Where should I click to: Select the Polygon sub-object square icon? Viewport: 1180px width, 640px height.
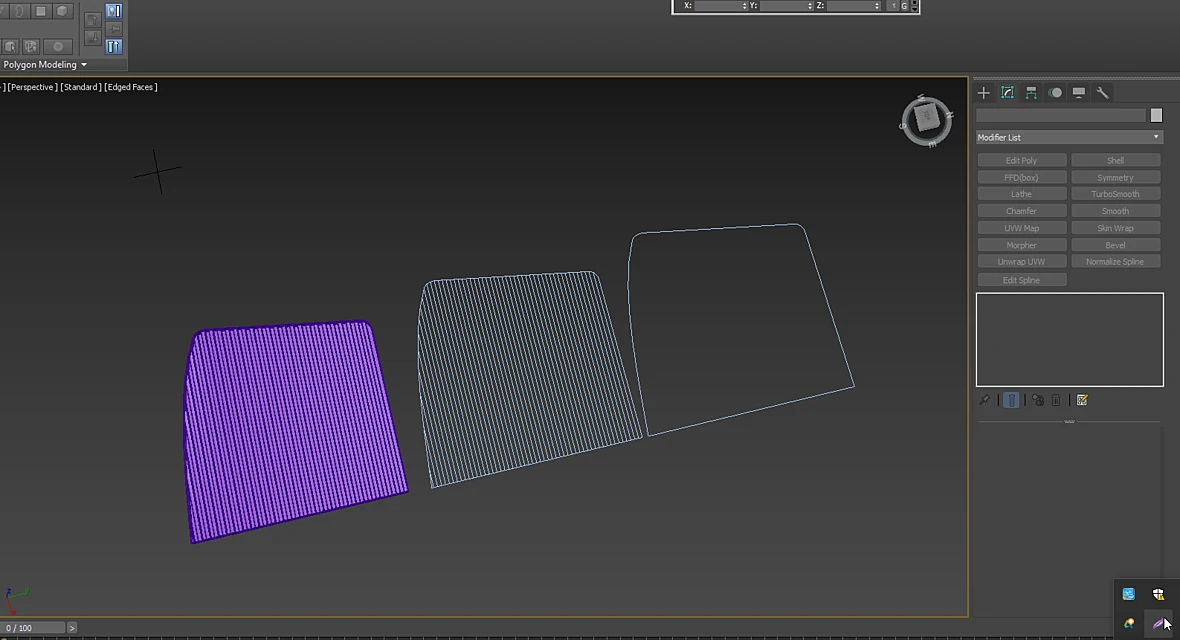click(41, 11)
